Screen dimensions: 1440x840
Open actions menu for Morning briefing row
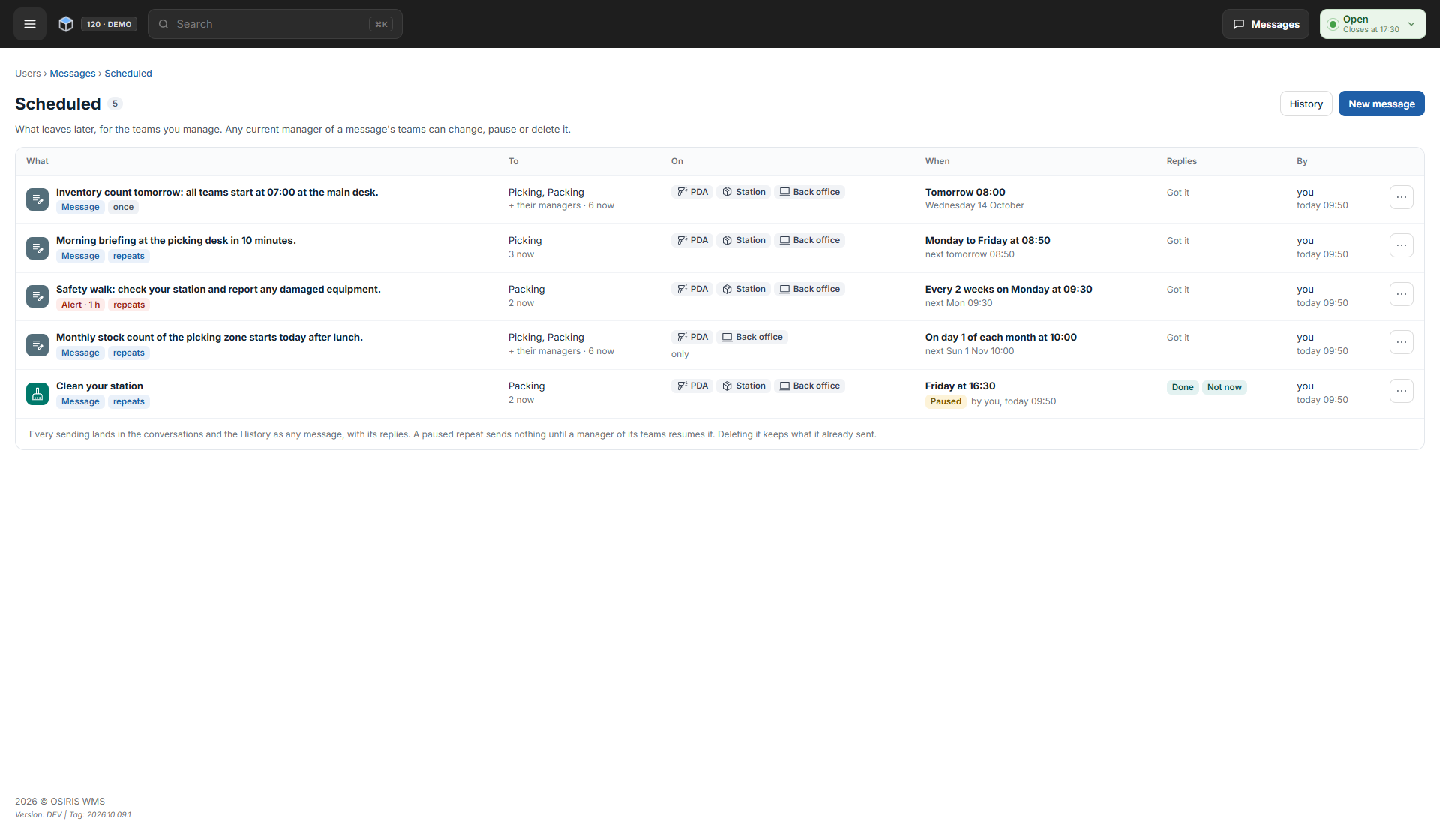1402,245
